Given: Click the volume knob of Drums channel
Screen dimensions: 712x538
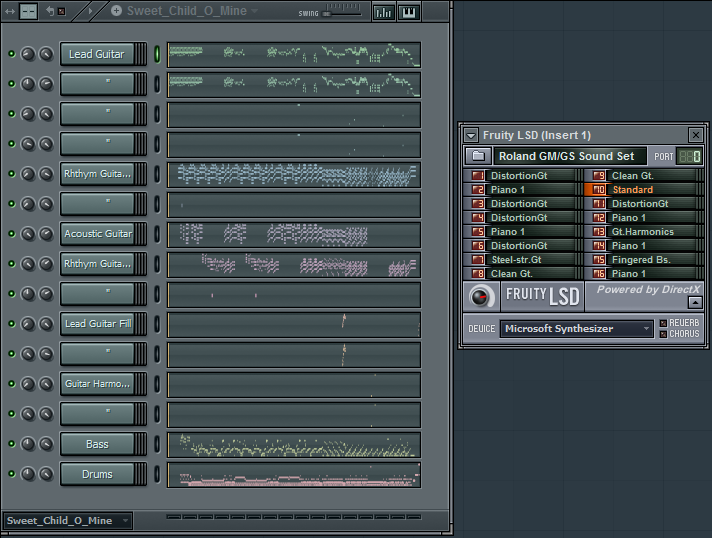Looking at the screenshot, I should pos(46,474).
